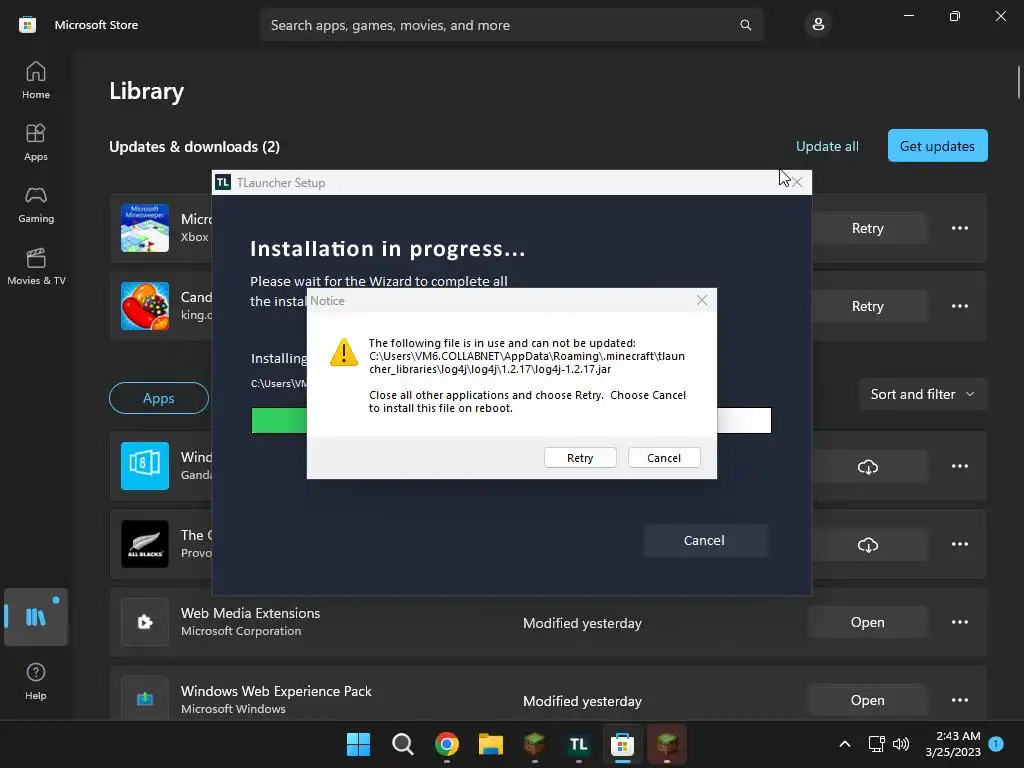Select the Apps filter pill
Image resolution: width=1024 pixels, height=768 pixels.
(159, 398)
